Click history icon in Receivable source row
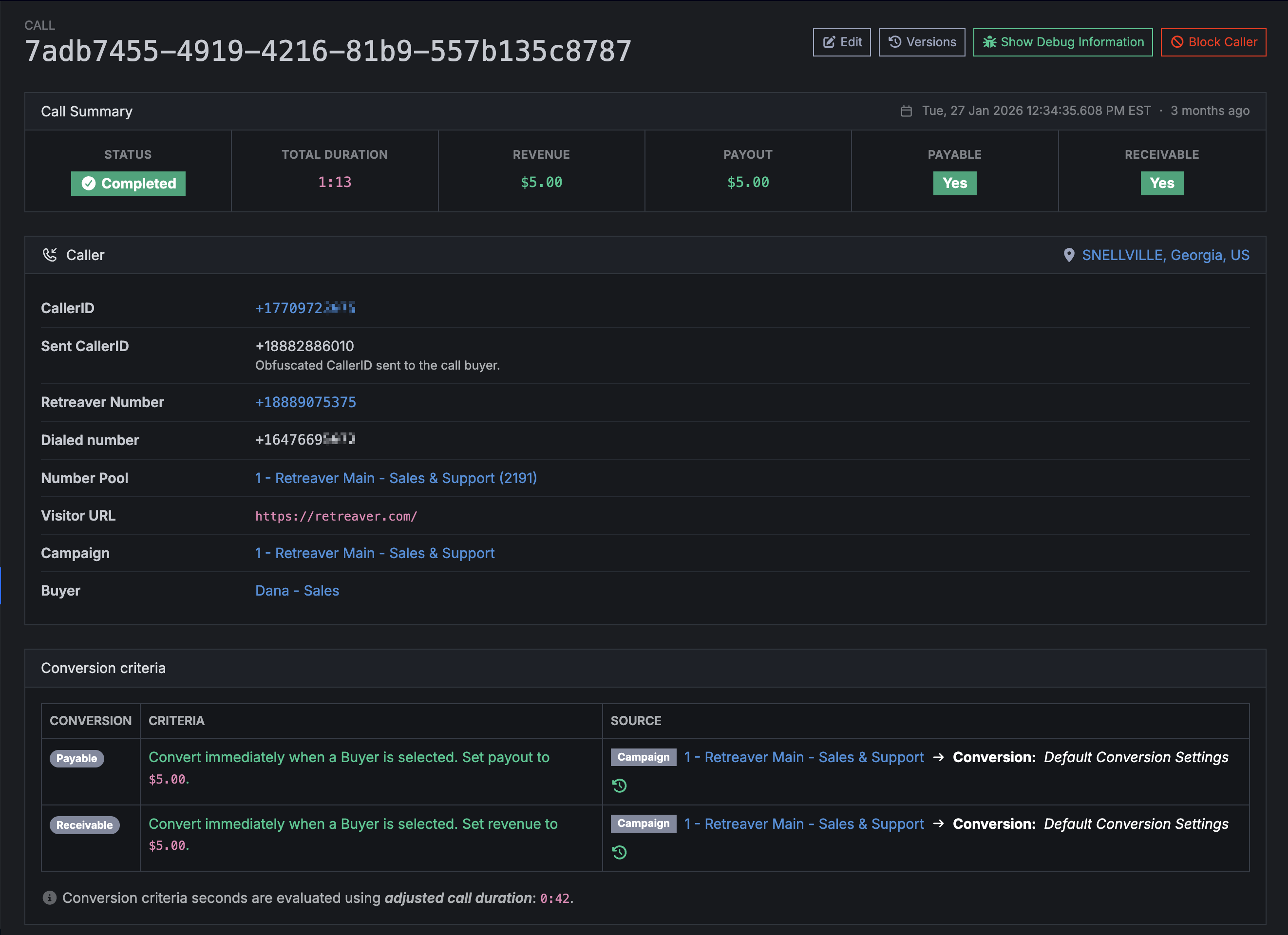Image resolution: width=1288 pixels, height=935 pixels. click(619, 852)
